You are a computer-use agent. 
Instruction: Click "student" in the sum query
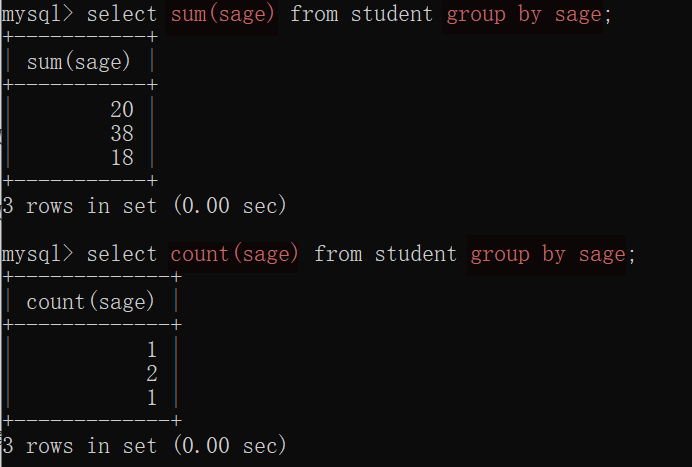(392, 15)
